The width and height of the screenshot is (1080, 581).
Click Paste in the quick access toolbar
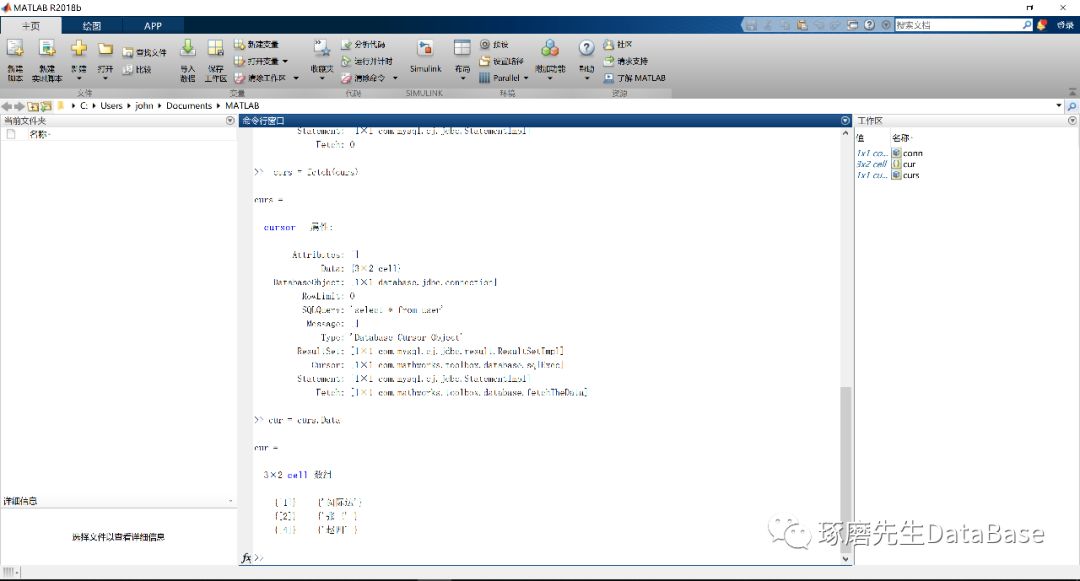tap(802, 25)
